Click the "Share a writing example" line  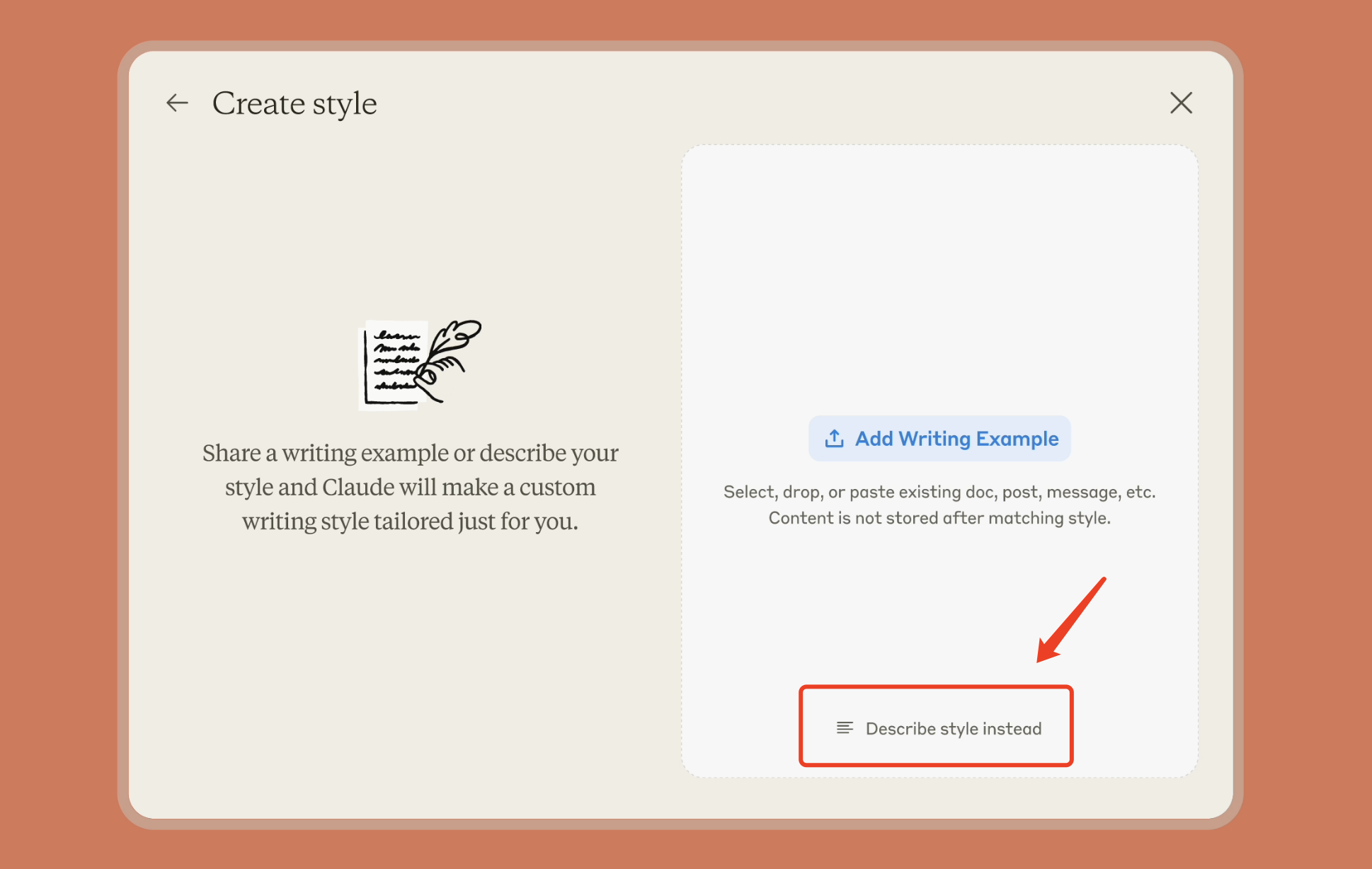[410, 453]
